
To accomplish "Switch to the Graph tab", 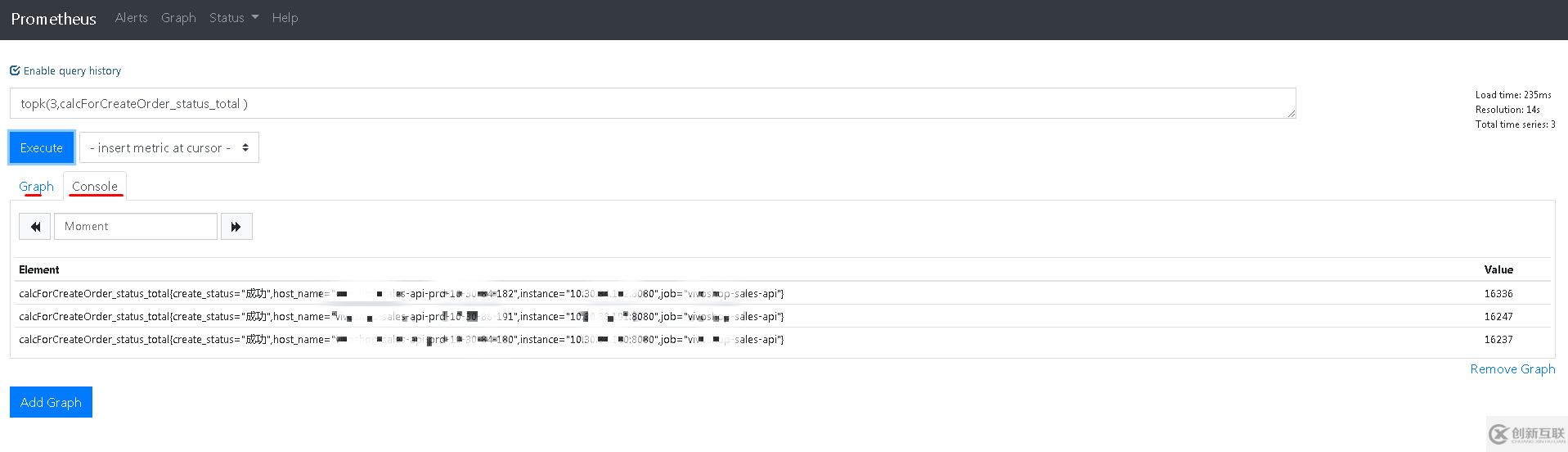I will (36, 187).
